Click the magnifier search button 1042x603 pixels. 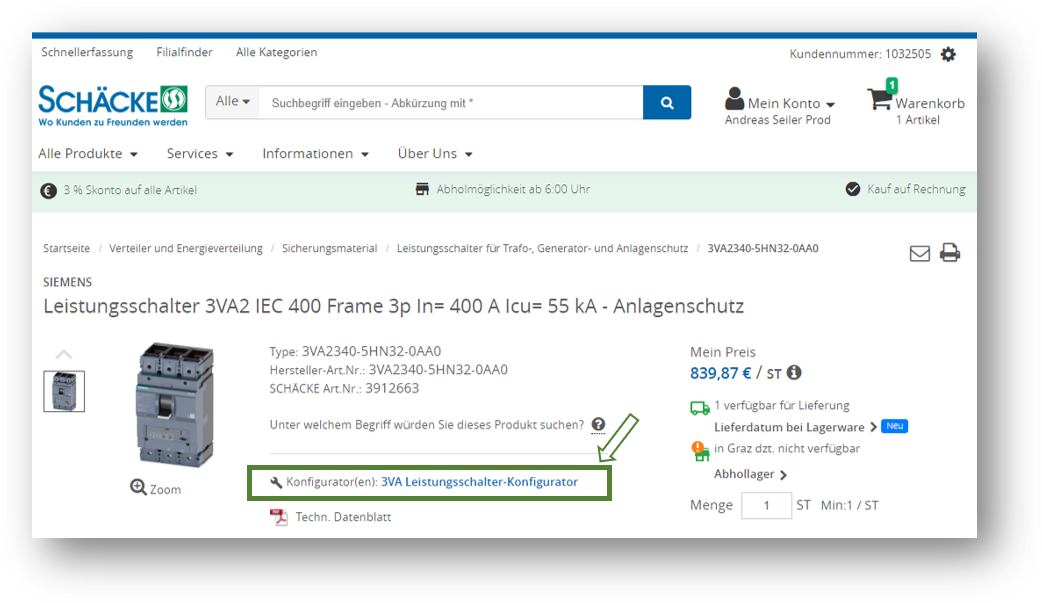[x=666, y=102]
